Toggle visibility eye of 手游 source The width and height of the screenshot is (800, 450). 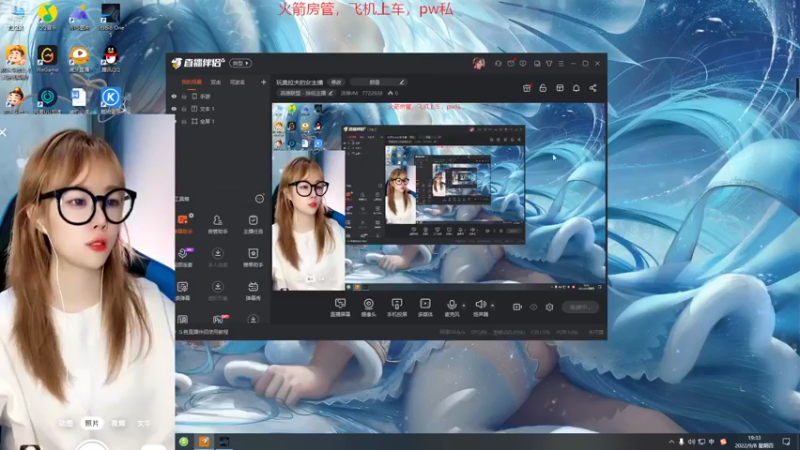click(x=174, y=96)
